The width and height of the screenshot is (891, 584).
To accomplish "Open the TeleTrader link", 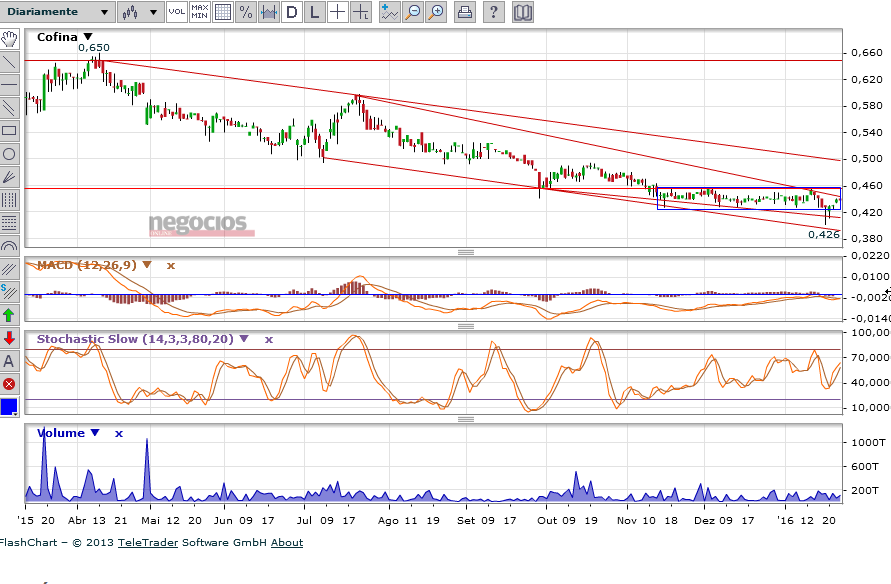I will coord(145,543).
